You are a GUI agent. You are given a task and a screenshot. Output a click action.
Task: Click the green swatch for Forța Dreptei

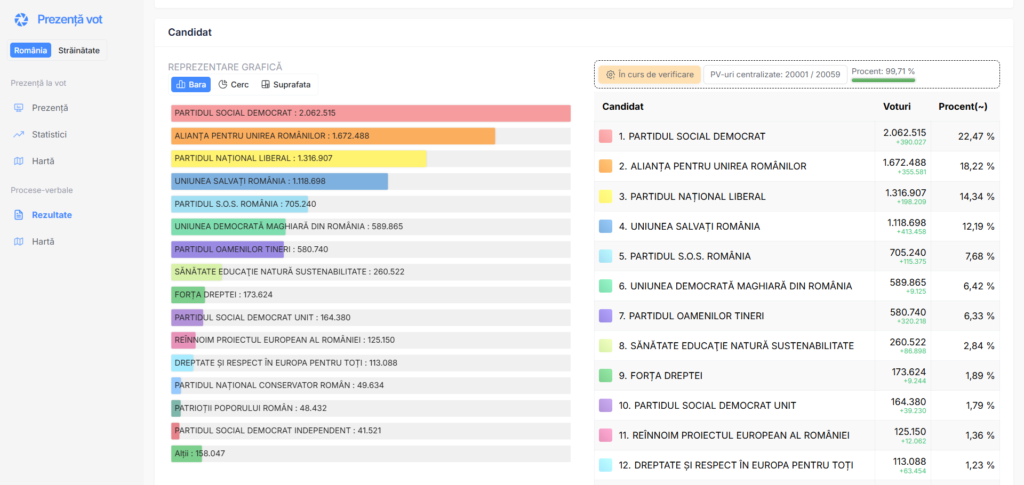point(605,375)
